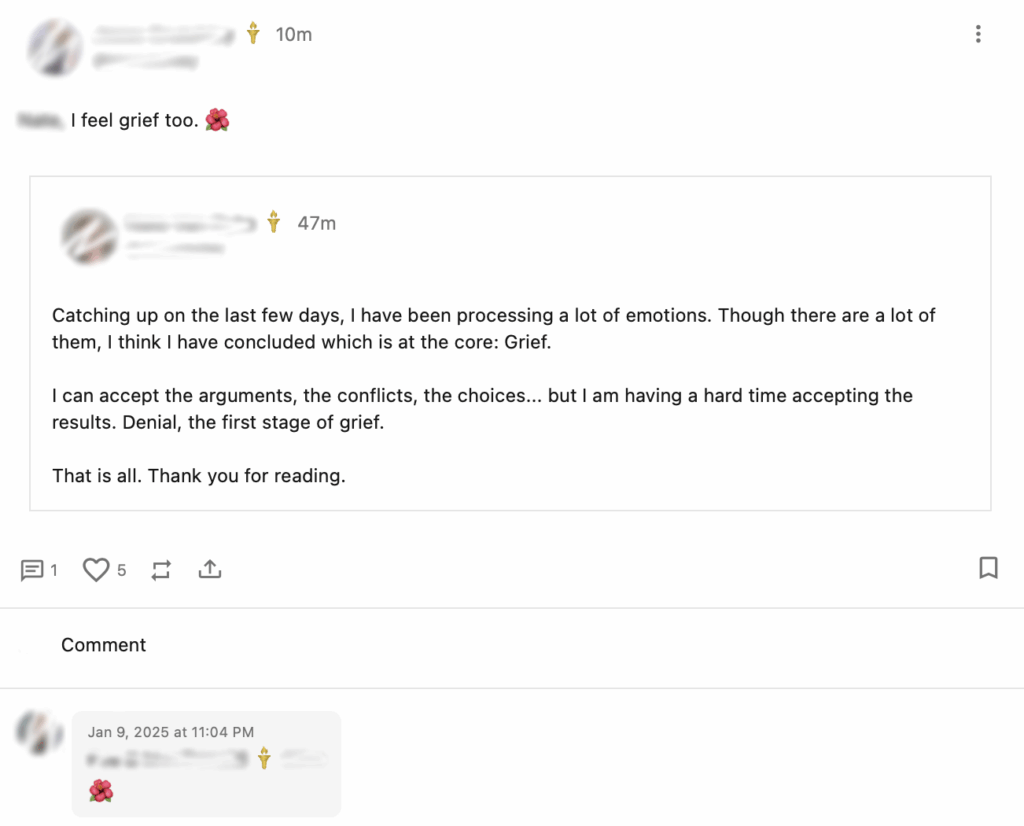Open the quoted post author's avatar
The image size is (1024, 826).
(x=88, y=235)
